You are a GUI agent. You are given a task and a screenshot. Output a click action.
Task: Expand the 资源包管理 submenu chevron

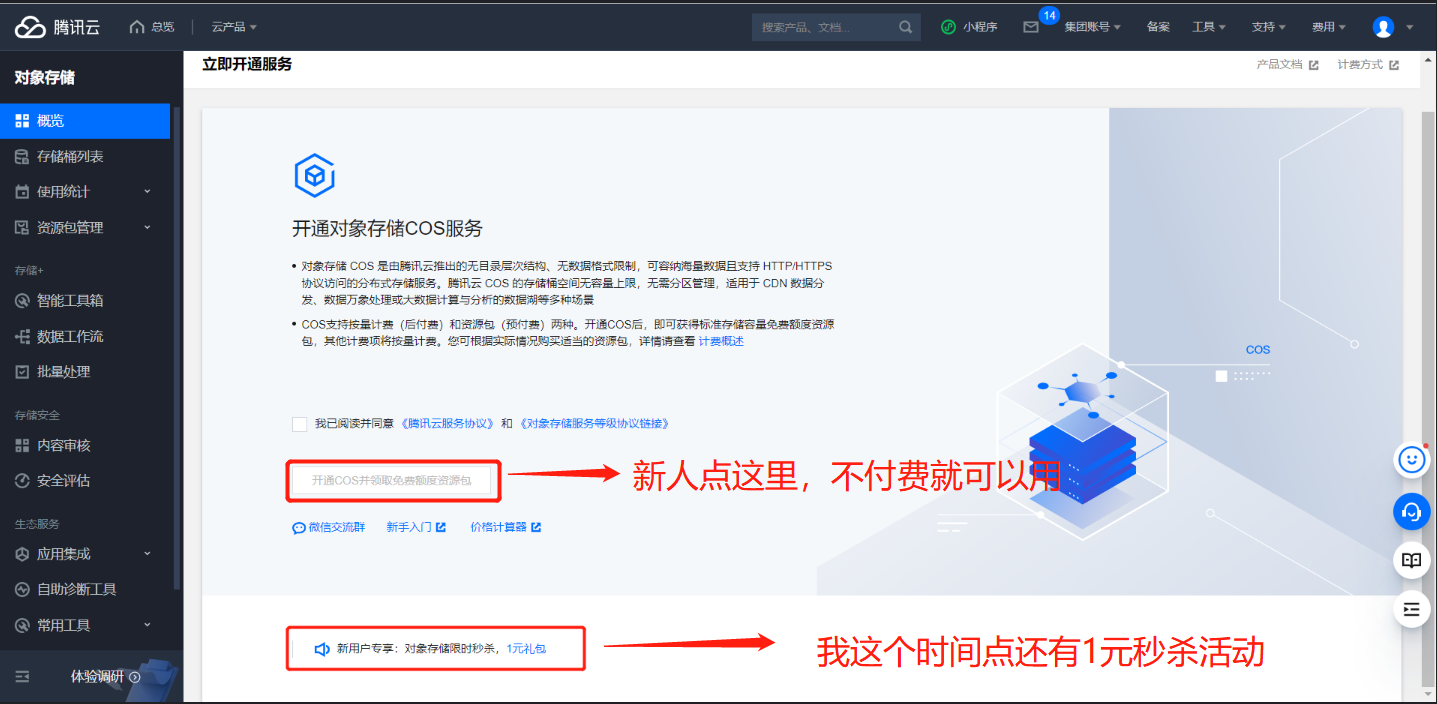tap(147, 227)
